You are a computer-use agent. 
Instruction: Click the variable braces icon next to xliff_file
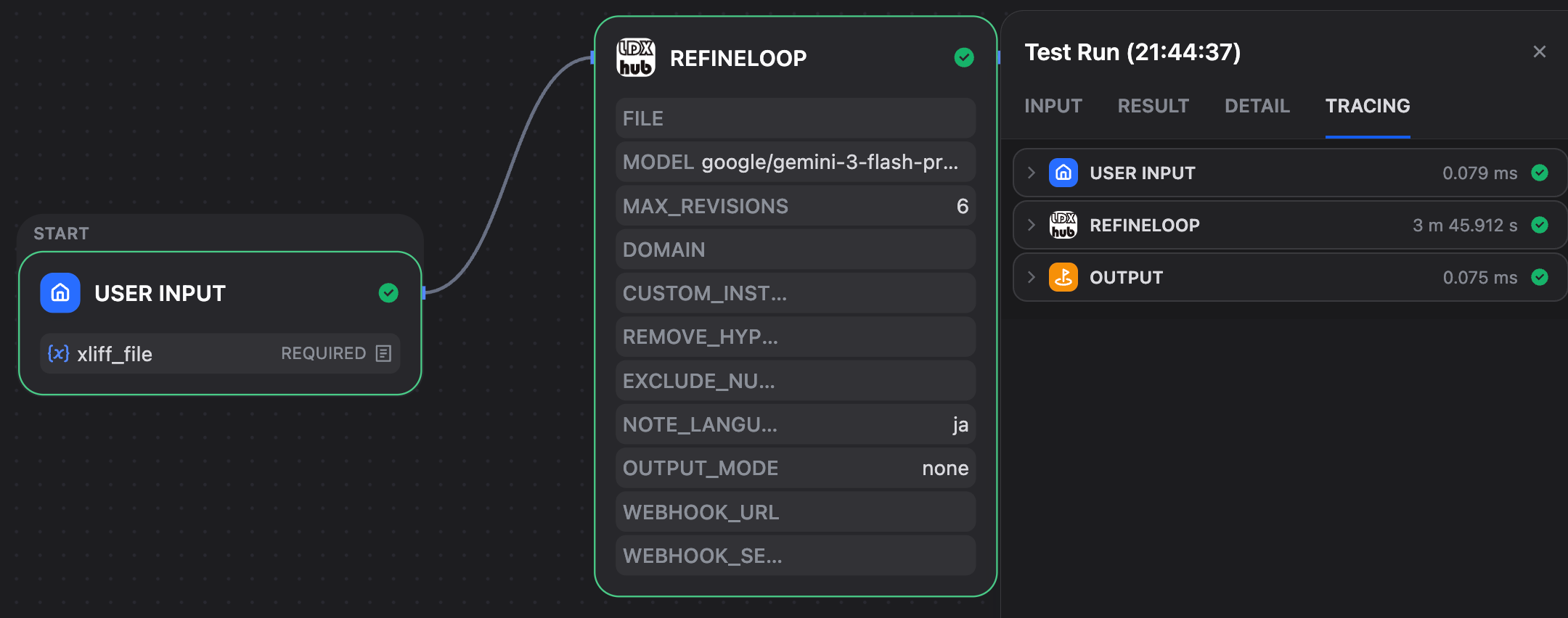pos(59,353)
